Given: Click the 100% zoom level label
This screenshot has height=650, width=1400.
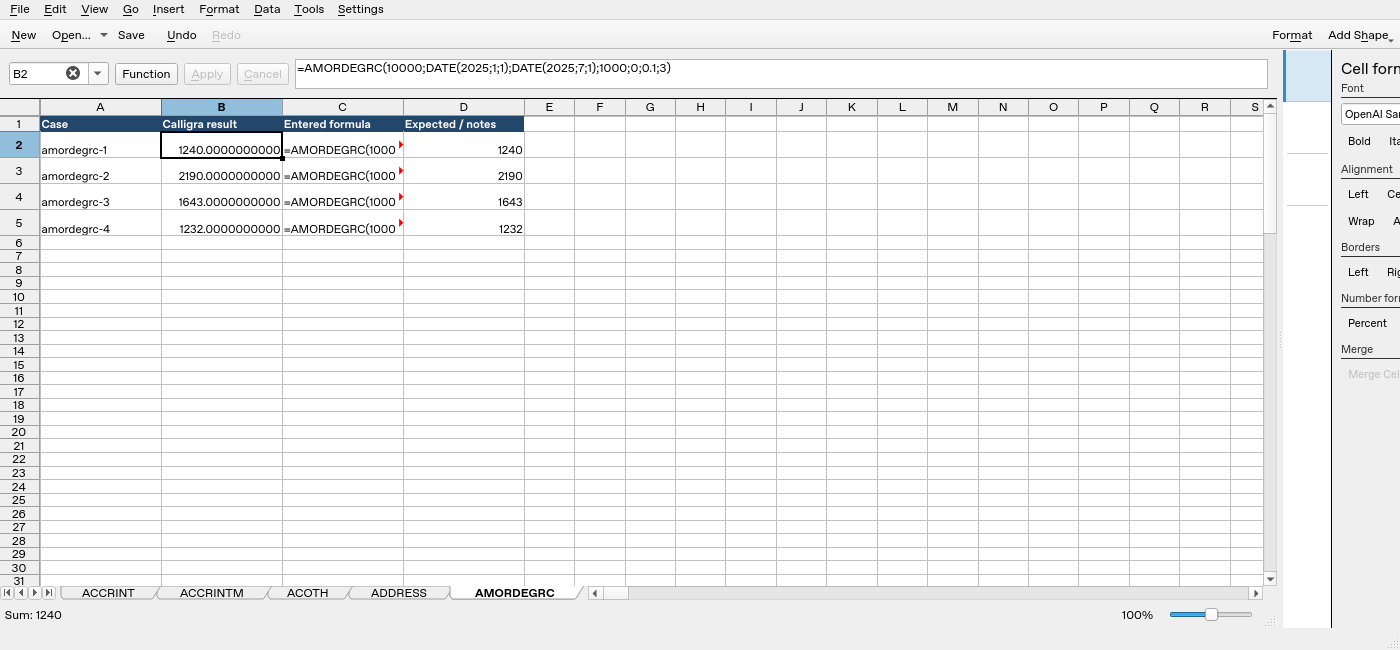Looking at the screenshot, I should point(1137,615).
